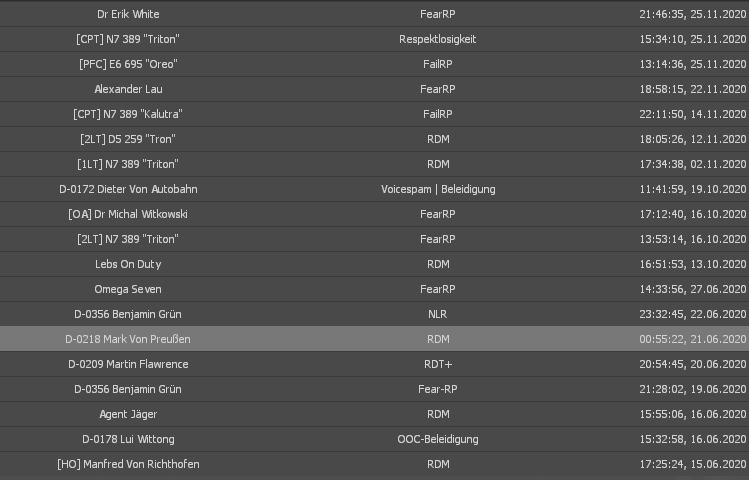Select the D-0356 Benjamin Grün NLR row
The height and width of the screenshot is (480, 749).
tap(374, 314)
